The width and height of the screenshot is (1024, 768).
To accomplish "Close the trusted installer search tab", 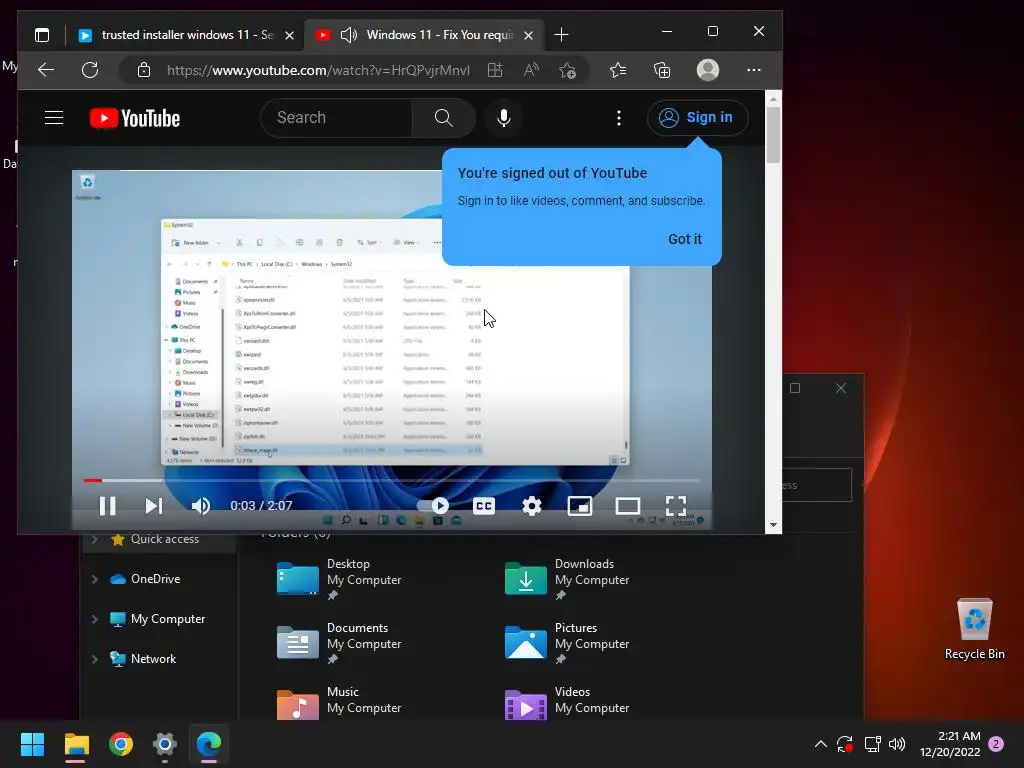I will [289, 35].
